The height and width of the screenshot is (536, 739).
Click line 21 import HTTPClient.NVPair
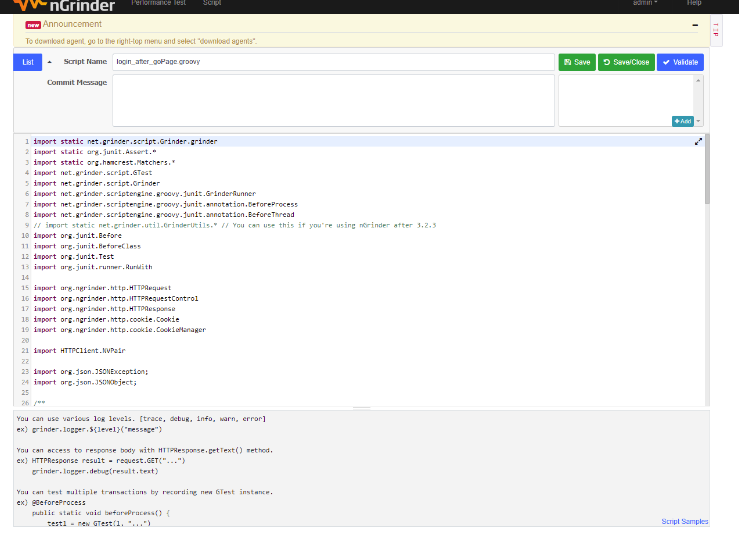pyautogui.click(x=79, y=350)
